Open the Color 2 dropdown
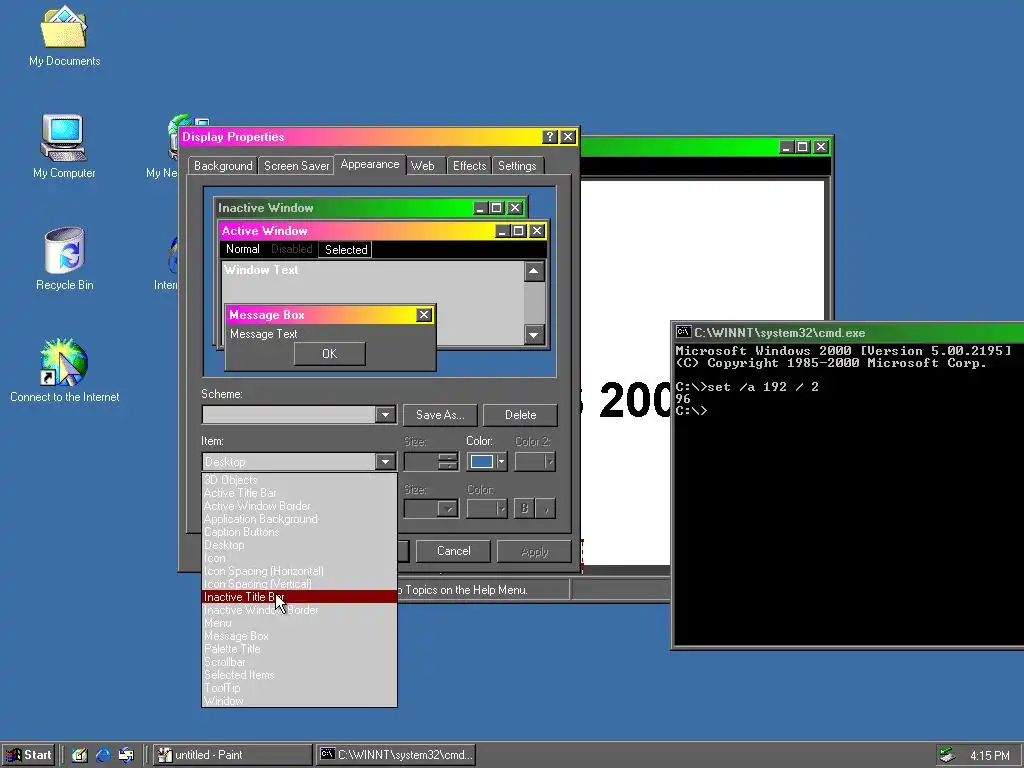Image resolution: width=1024 pixels, height=768 pixels. click(535, 462)
